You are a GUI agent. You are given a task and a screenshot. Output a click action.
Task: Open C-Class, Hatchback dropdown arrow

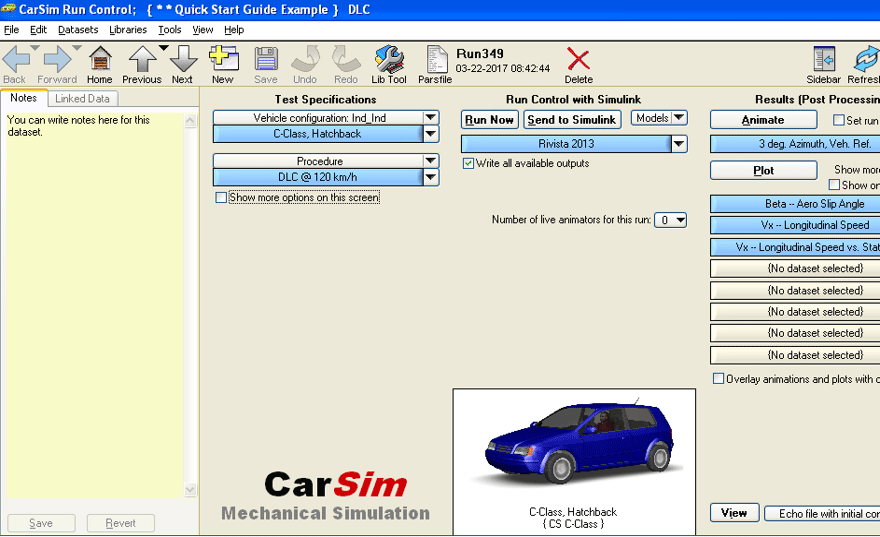tap(430, 134)
